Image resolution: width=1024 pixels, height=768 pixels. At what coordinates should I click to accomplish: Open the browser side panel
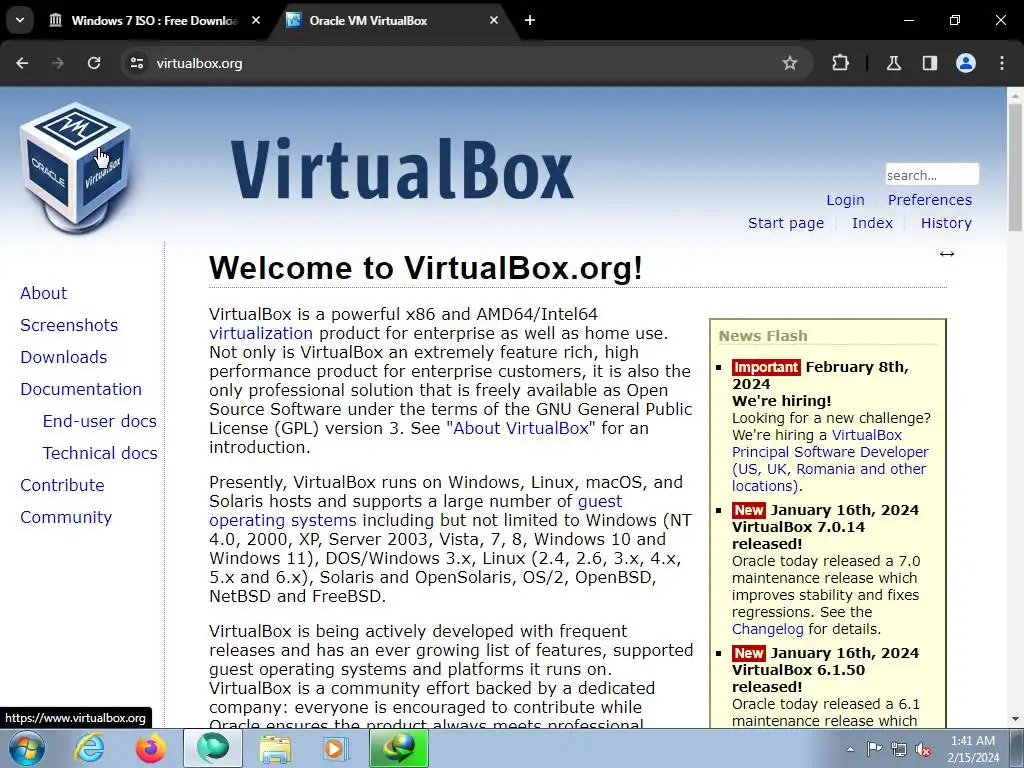click(x=930, y=63)
